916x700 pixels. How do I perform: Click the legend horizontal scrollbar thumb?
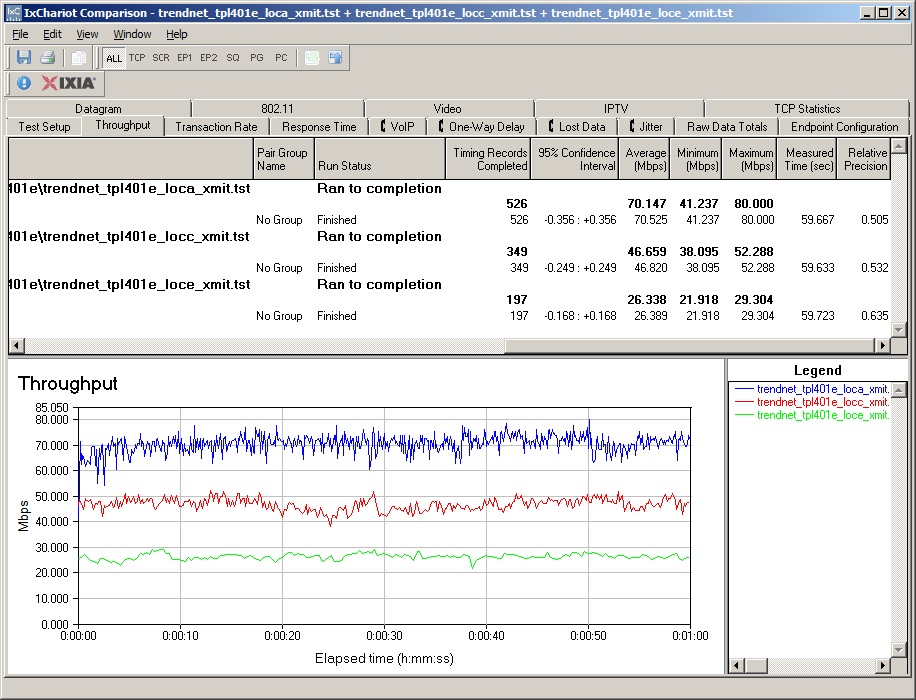coord(756,666)
